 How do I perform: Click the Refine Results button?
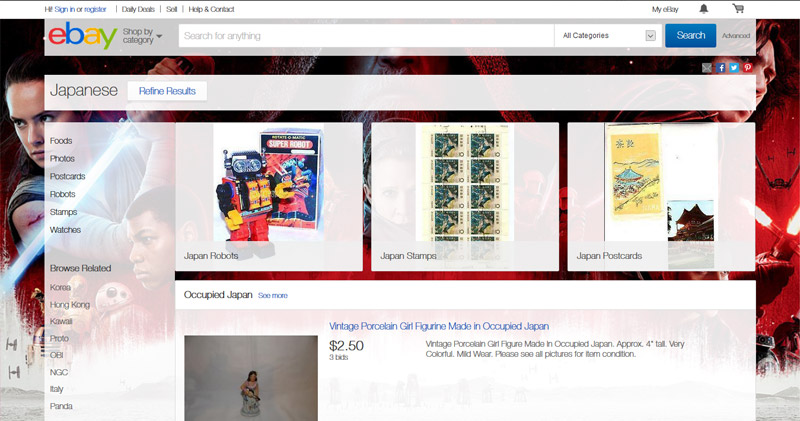(x=167, y=91)
